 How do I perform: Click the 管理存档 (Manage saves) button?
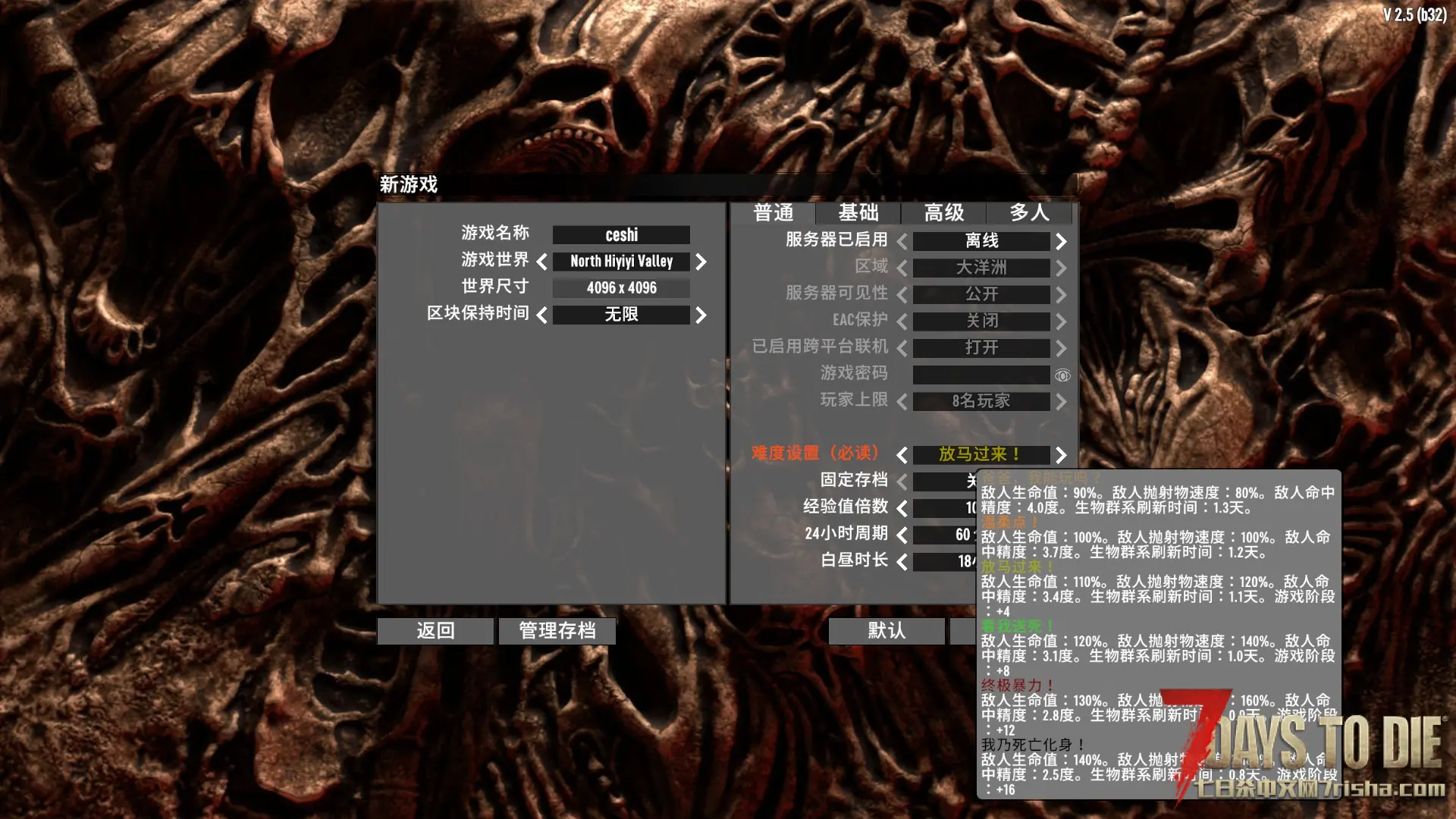(x=557, y=631)
